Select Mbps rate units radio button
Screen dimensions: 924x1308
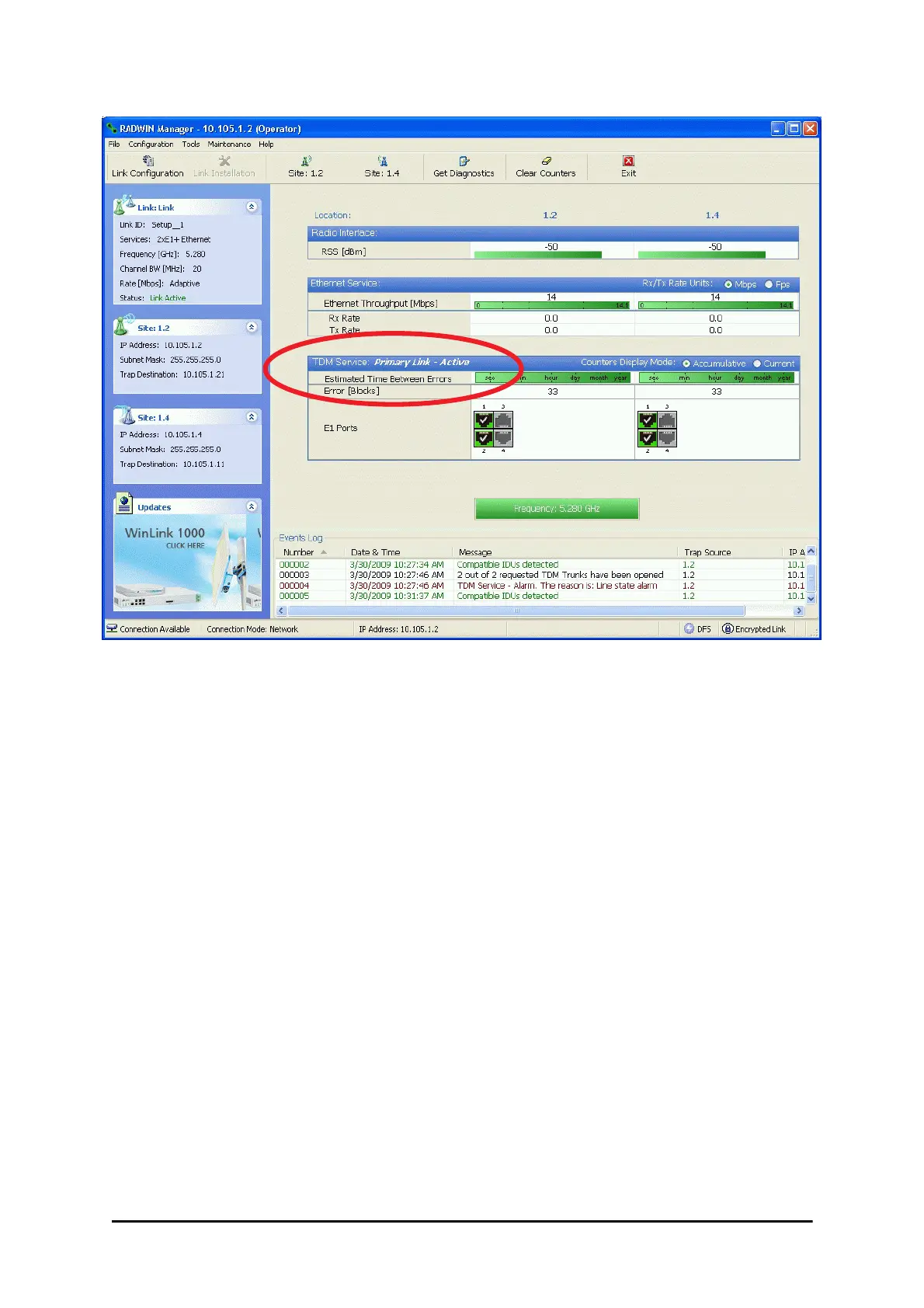728,284
